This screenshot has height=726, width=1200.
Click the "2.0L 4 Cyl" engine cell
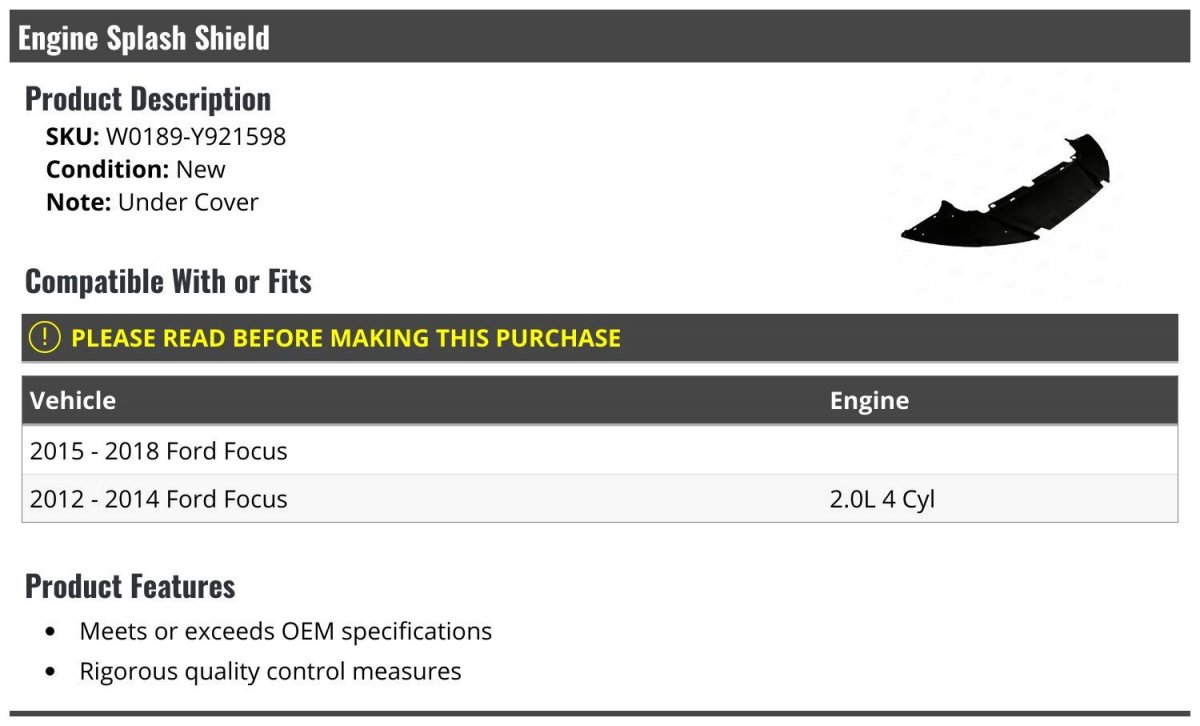[x=882, y=499]
